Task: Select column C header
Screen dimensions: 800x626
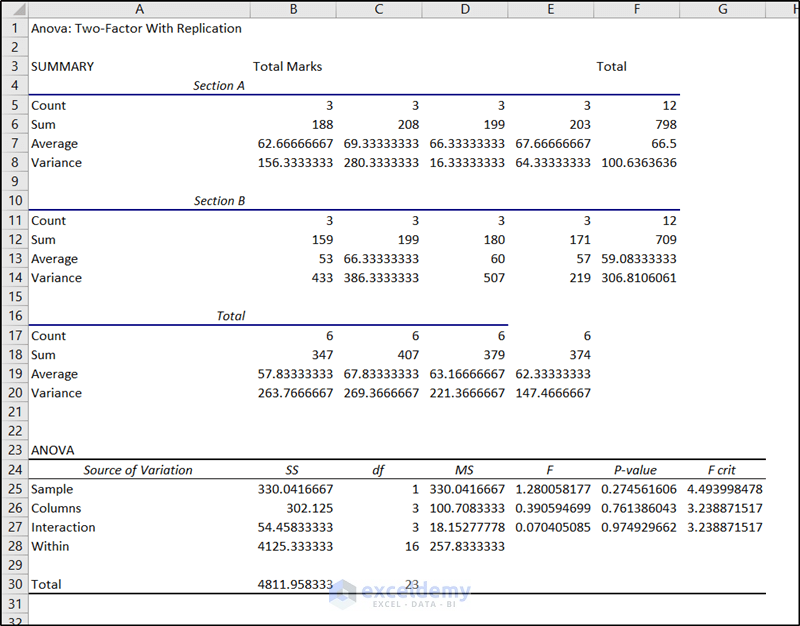Action: [379, 9]
